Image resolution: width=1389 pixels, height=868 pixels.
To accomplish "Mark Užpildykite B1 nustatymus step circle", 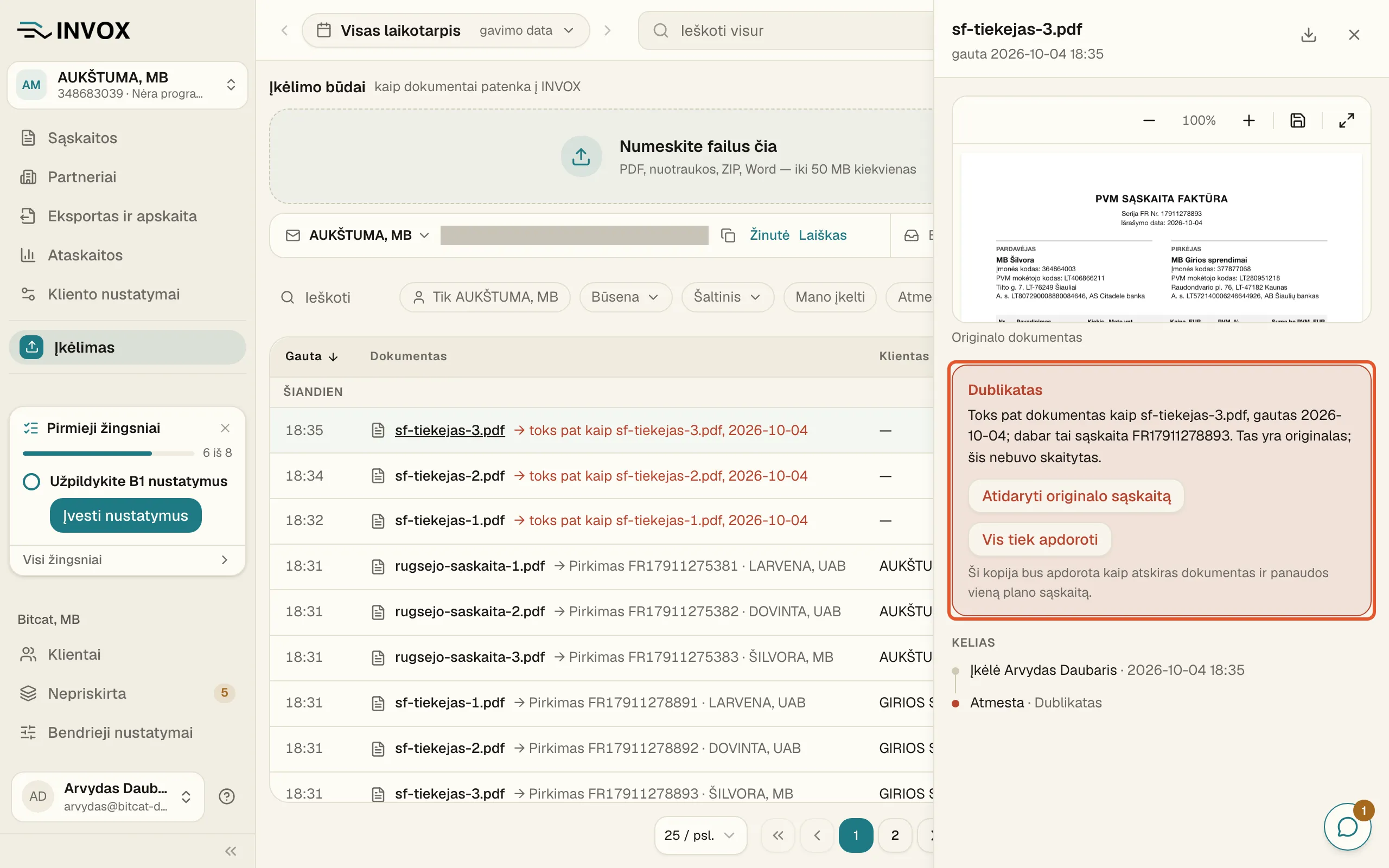I will pyautogui.click(x=31, y=481).
